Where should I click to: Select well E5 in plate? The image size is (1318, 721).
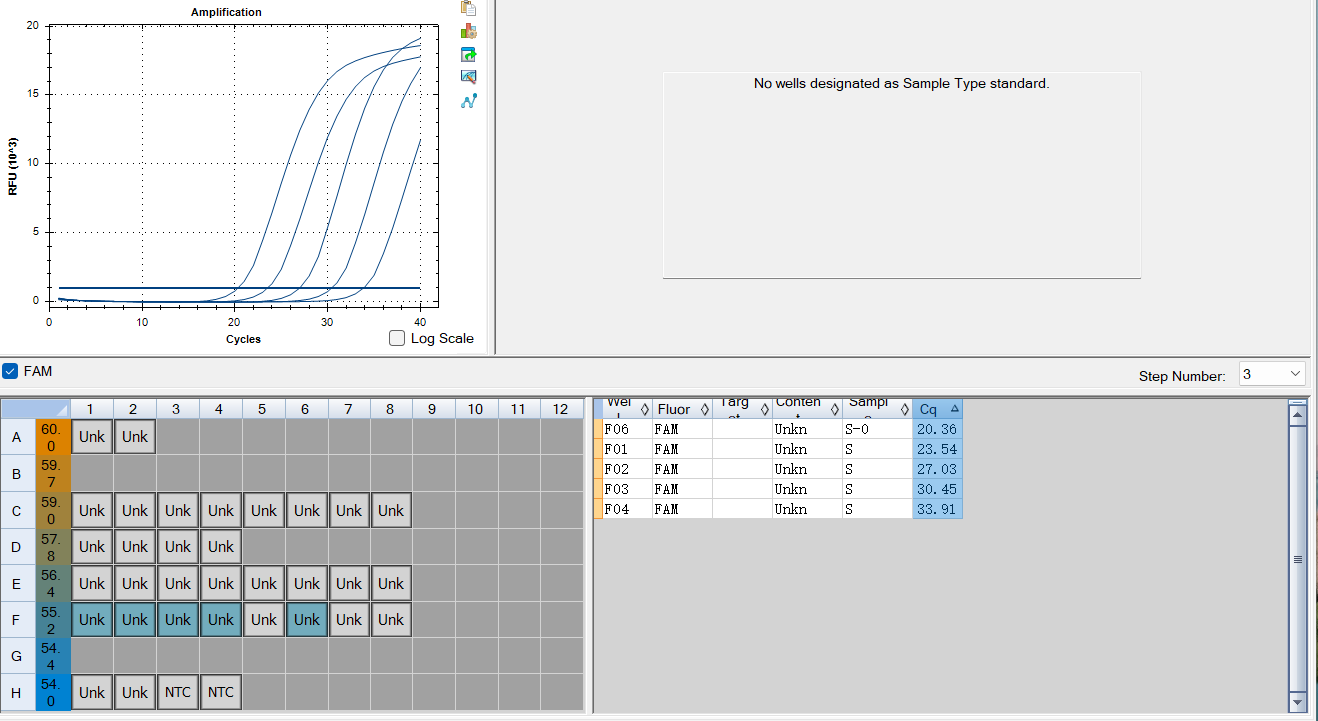264,583
